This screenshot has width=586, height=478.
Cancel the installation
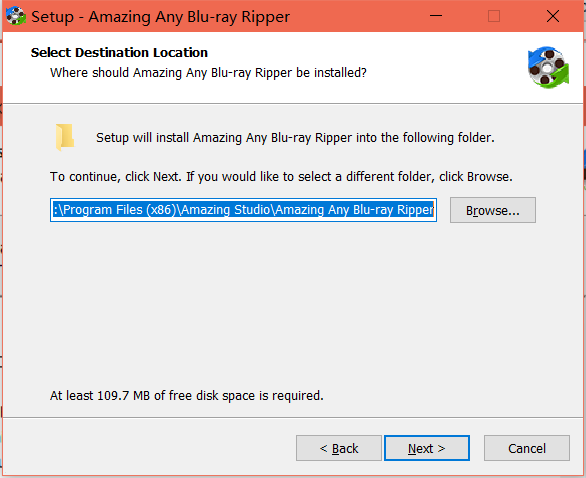coord(527,448)
